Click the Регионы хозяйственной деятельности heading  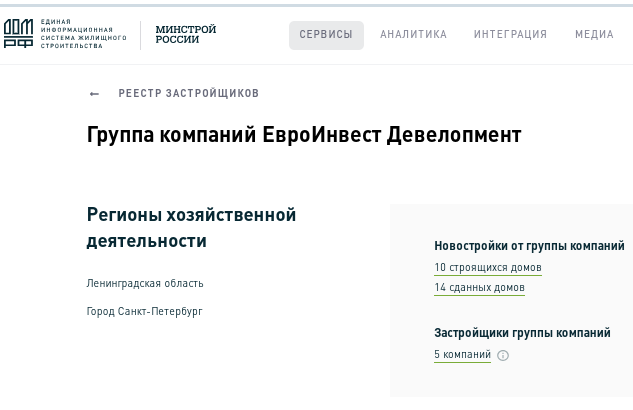click(191, 228)
